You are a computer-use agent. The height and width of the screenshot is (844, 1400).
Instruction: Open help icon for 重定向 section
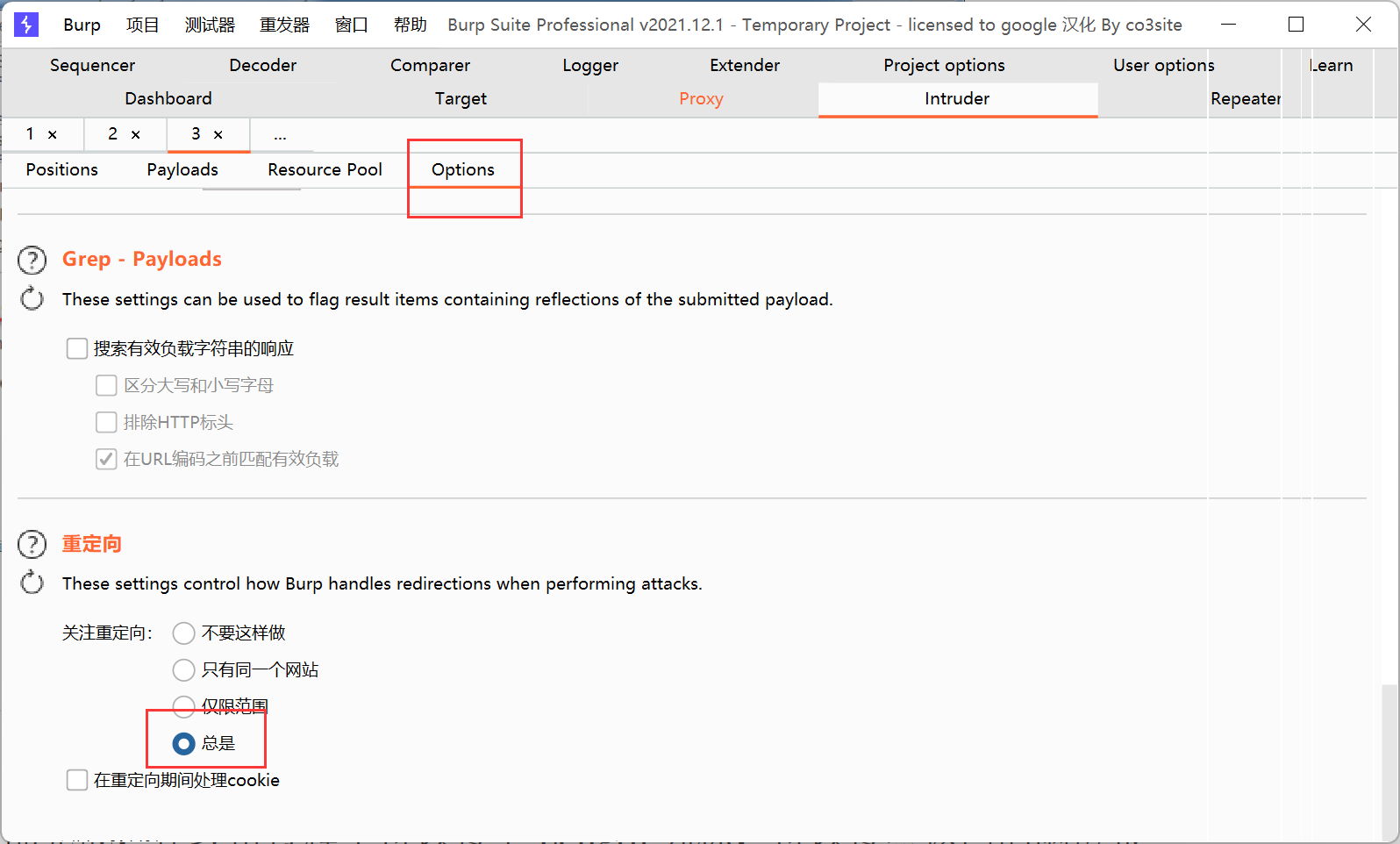32,544
